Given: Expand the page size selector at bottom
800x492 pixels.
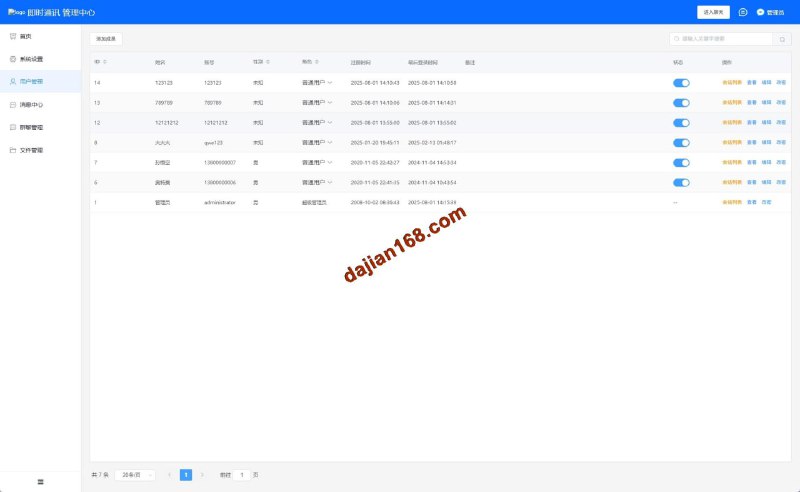Looking at the screenshot, I should click(x=135, y=475).
